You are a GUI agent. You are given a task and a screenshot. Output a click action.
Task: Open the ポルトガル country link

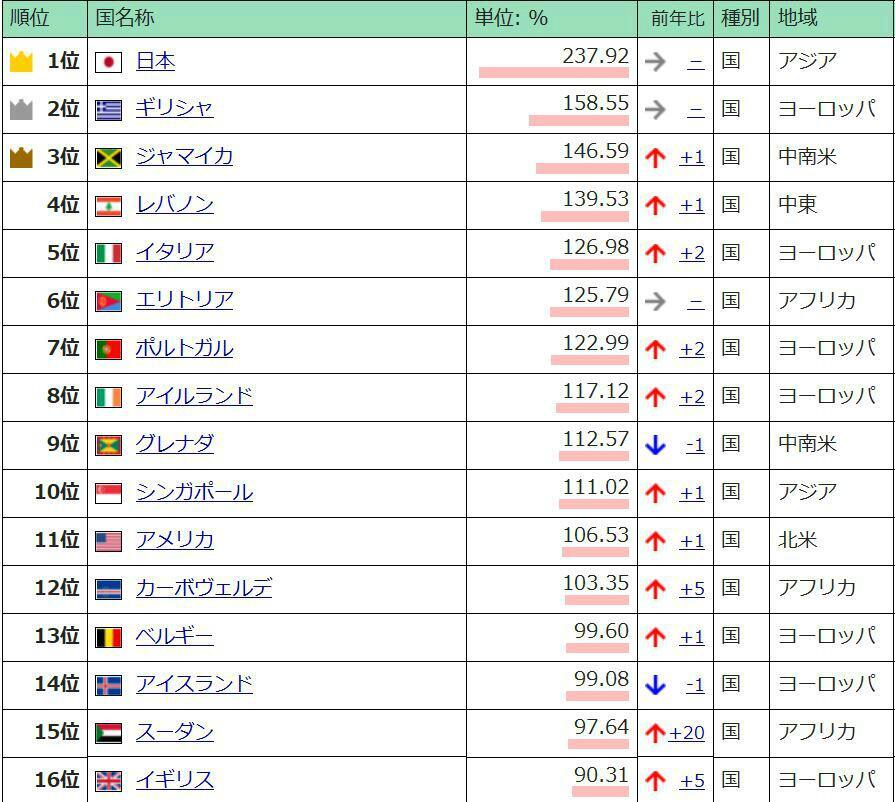(x=184, y=349)
